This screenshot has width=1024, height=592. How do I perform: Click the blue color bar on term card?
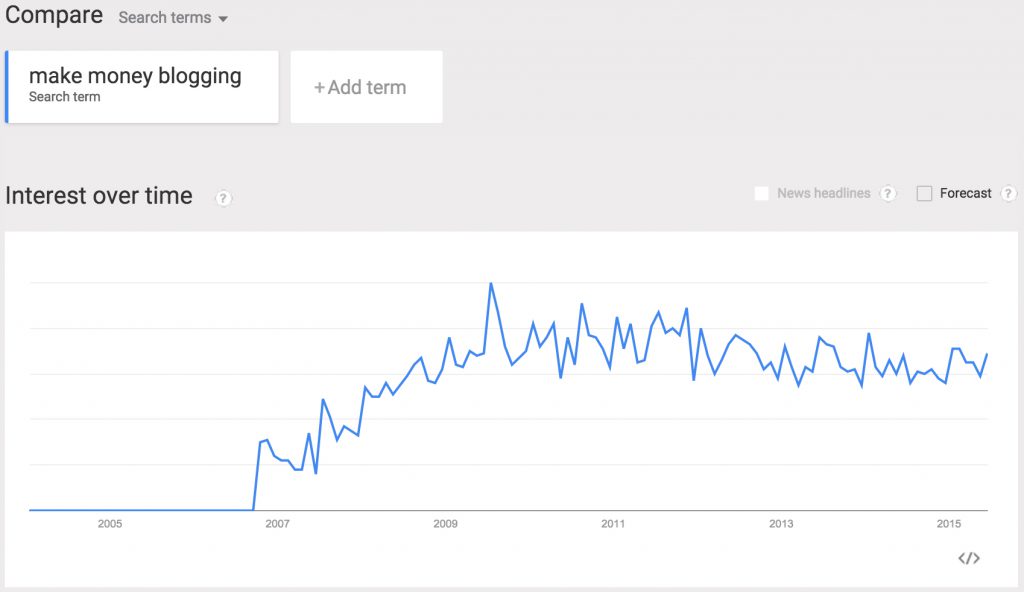coord(7,87)
